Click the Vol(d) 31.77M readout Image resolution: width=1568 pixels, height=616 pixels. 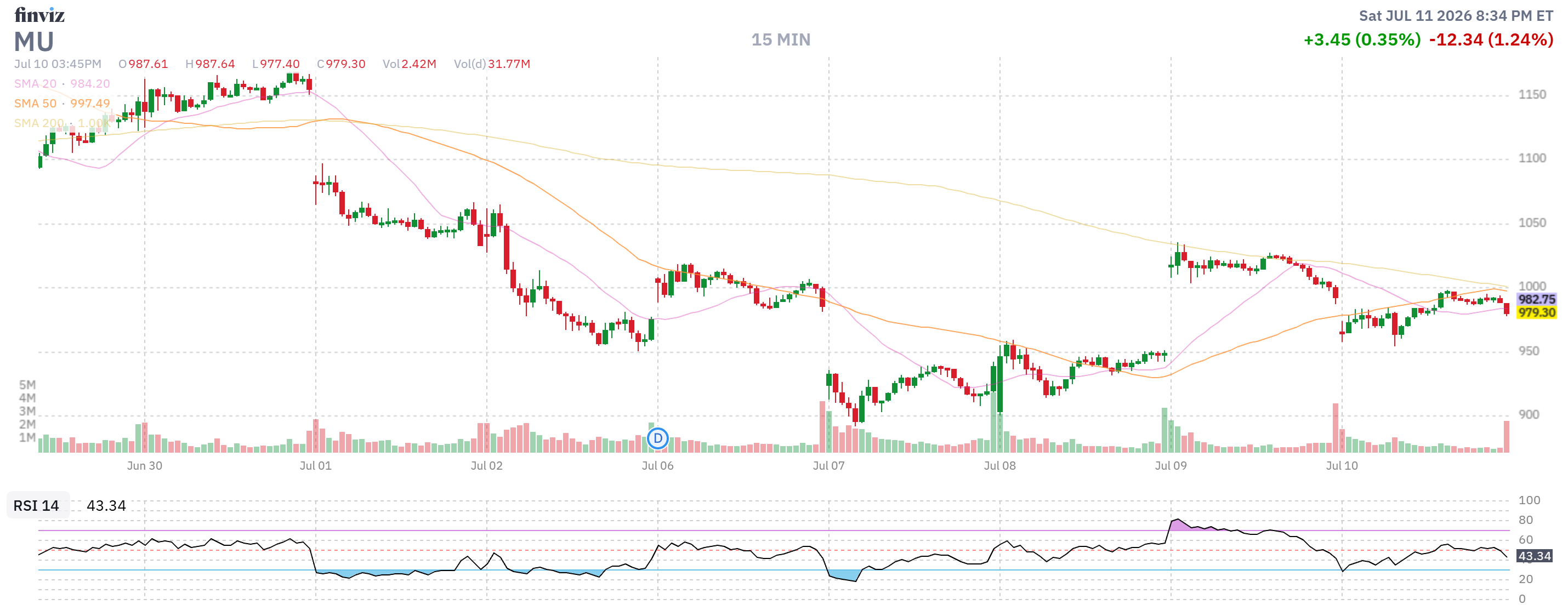pyautogui.click(x=492, y=64)
